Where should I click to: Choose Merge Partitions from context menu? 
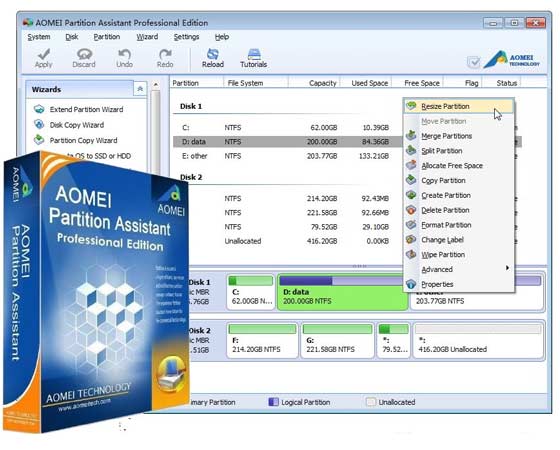pyautogui.click(x=459, y=136)
